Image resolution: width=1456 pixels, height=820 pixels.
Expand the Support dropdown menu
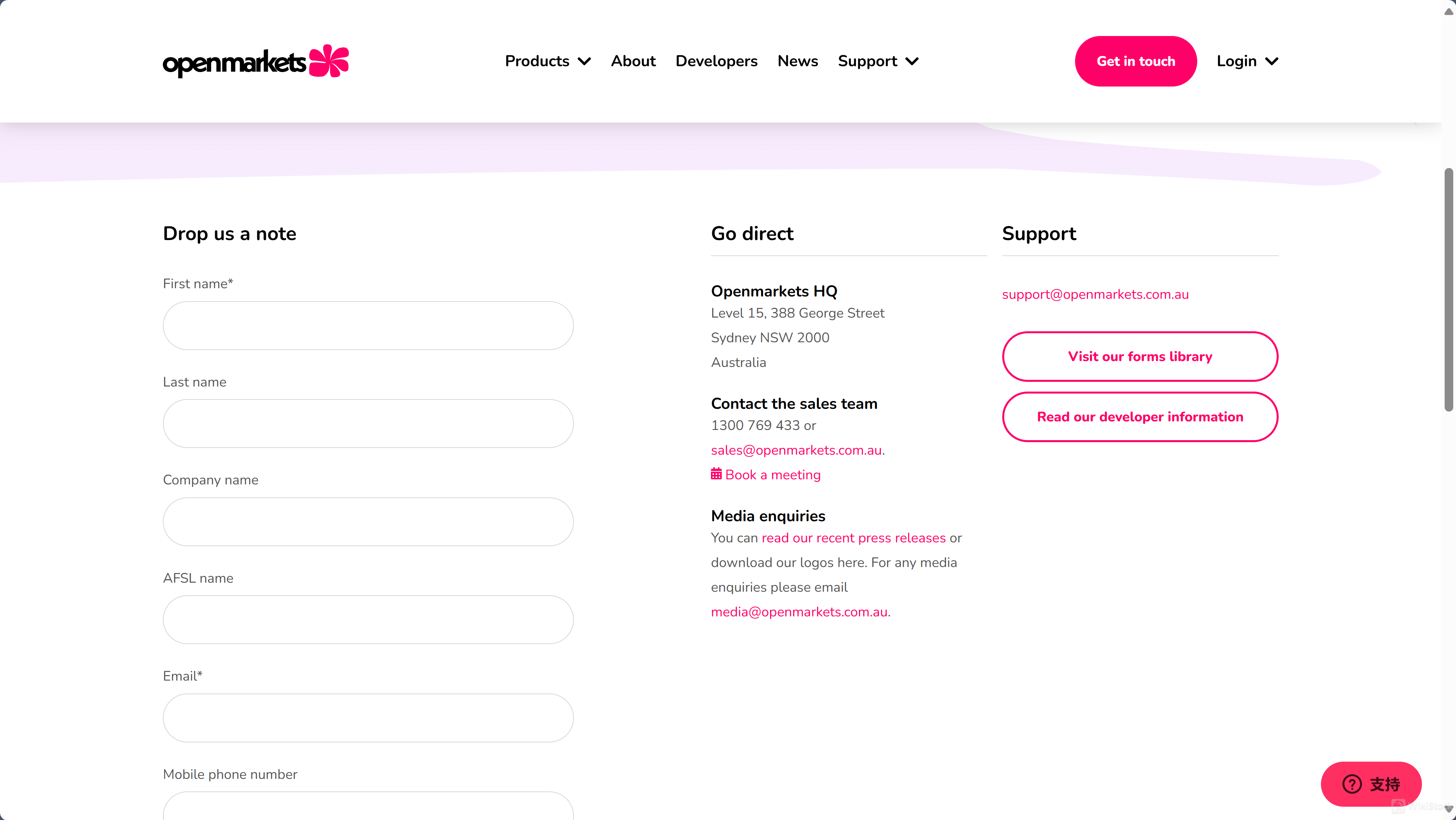pos(879,61)
